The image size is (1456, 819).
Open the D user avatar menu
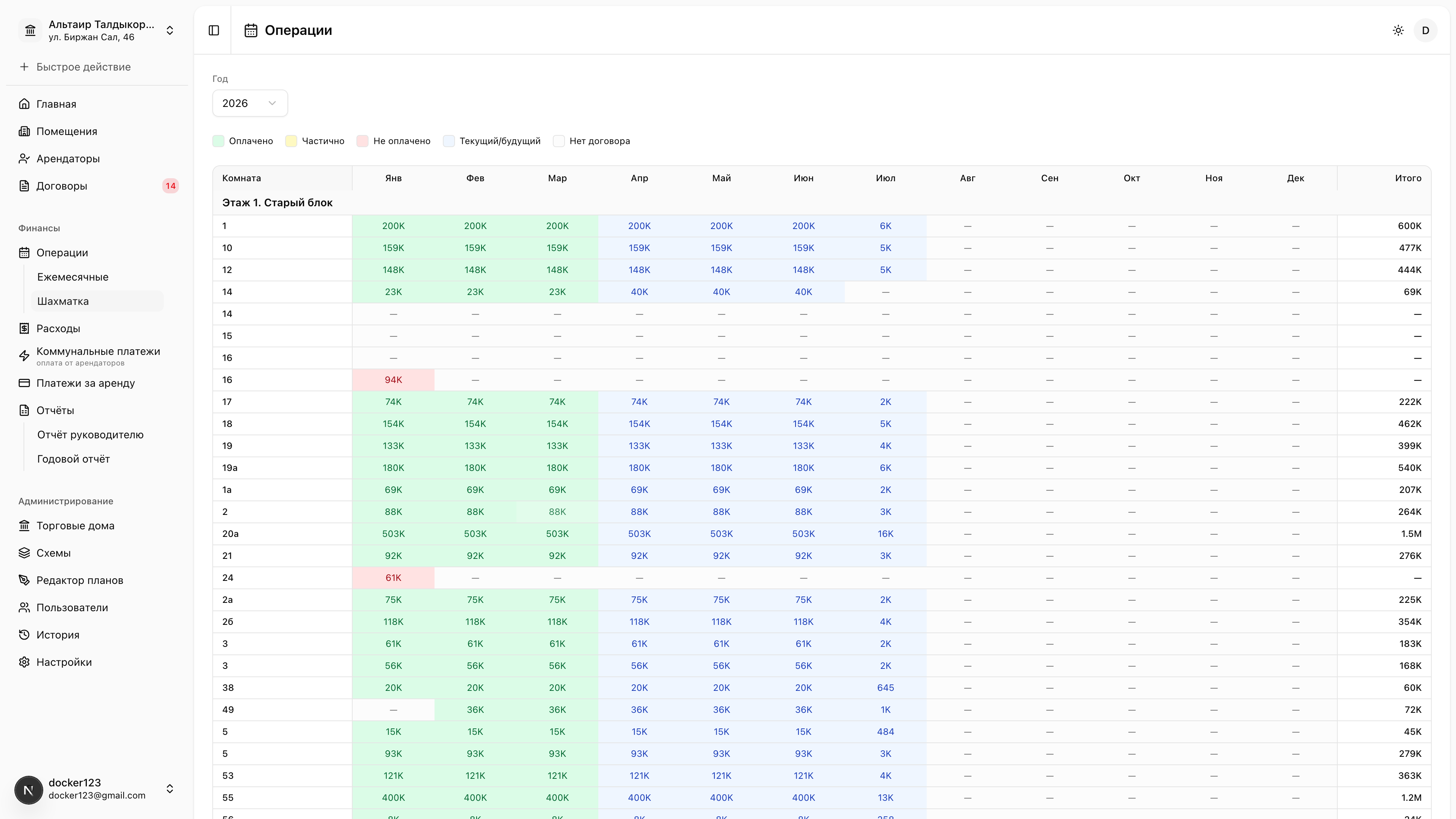pyautogui.click(x=1426, y=30)
